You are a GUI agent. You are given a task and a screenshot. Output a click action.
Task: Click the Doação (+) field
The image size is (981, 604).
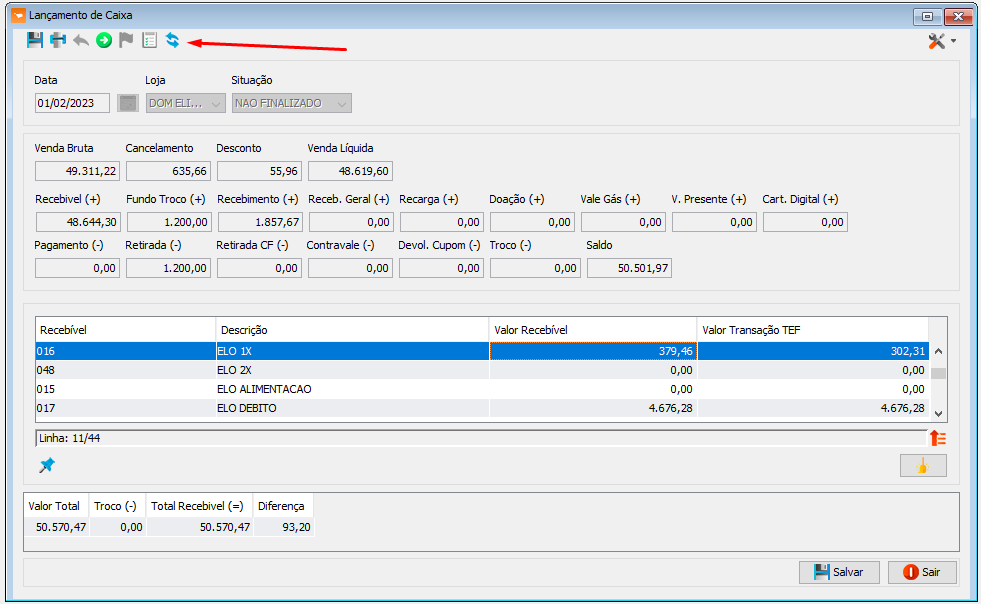[532, 222]
